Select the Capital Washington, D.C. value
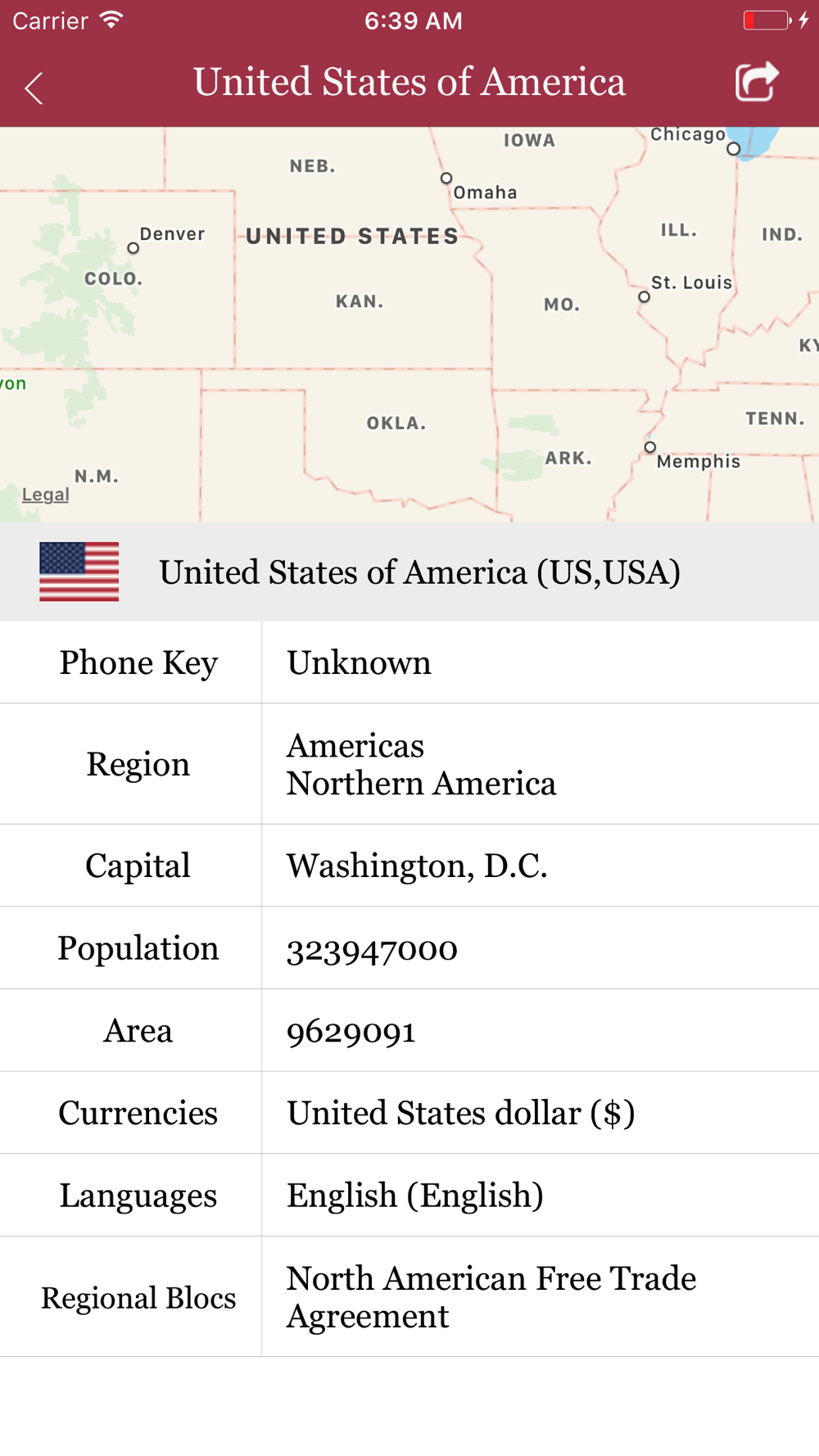Screen dimensions: 819x1456 point(417,866)
